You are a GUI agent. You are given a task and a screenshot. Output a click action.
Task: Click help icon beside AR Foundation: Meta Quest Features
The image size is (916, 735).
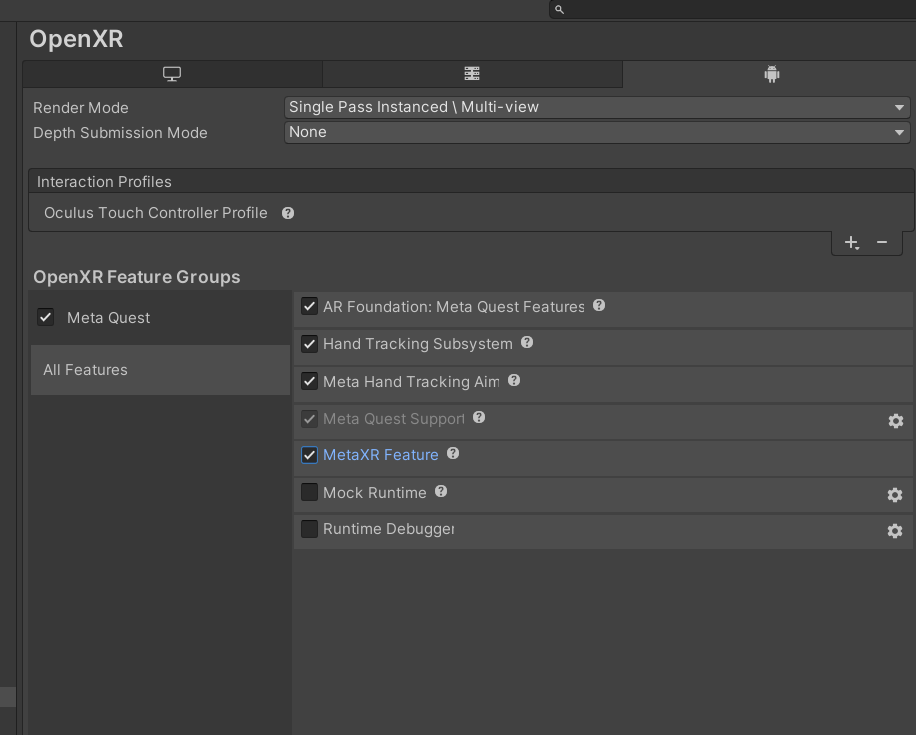pos(599,306)
